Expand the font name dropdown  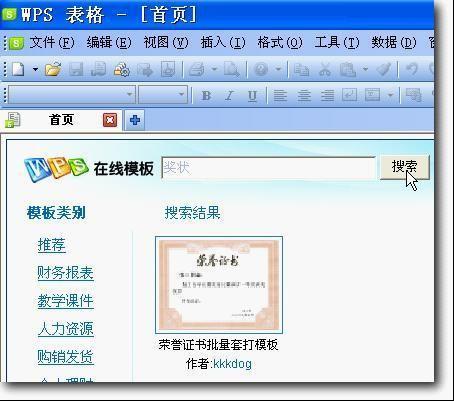pos(129,94)
